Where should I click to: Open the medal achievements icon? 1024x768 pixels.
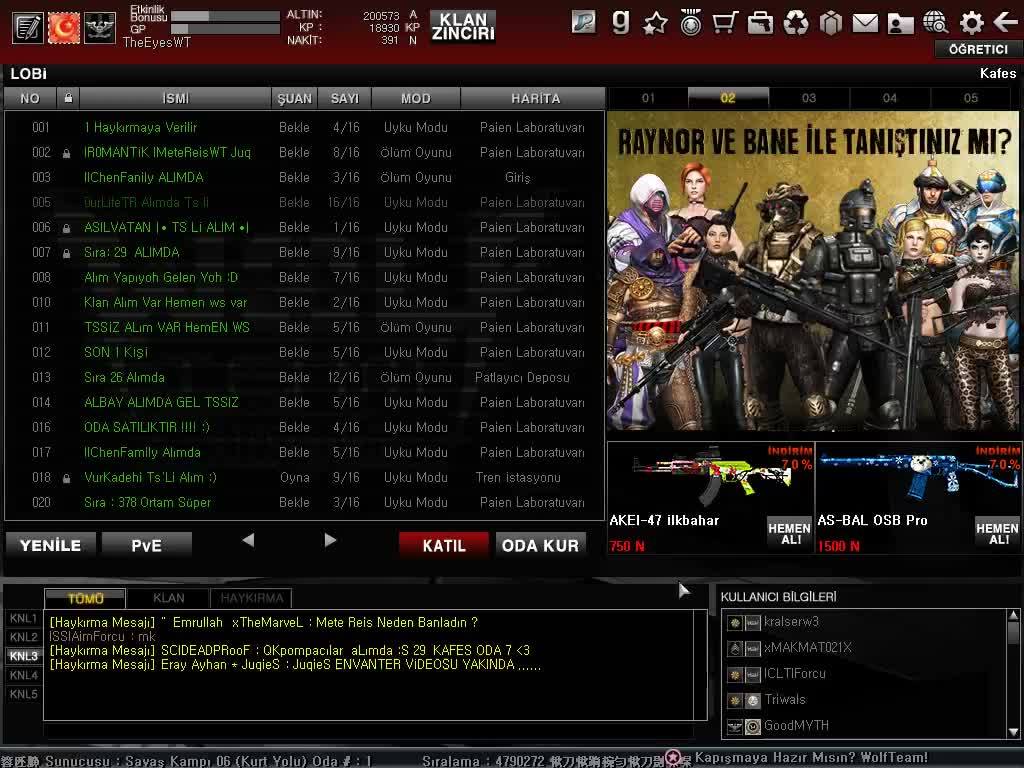(x=690, y=23)
